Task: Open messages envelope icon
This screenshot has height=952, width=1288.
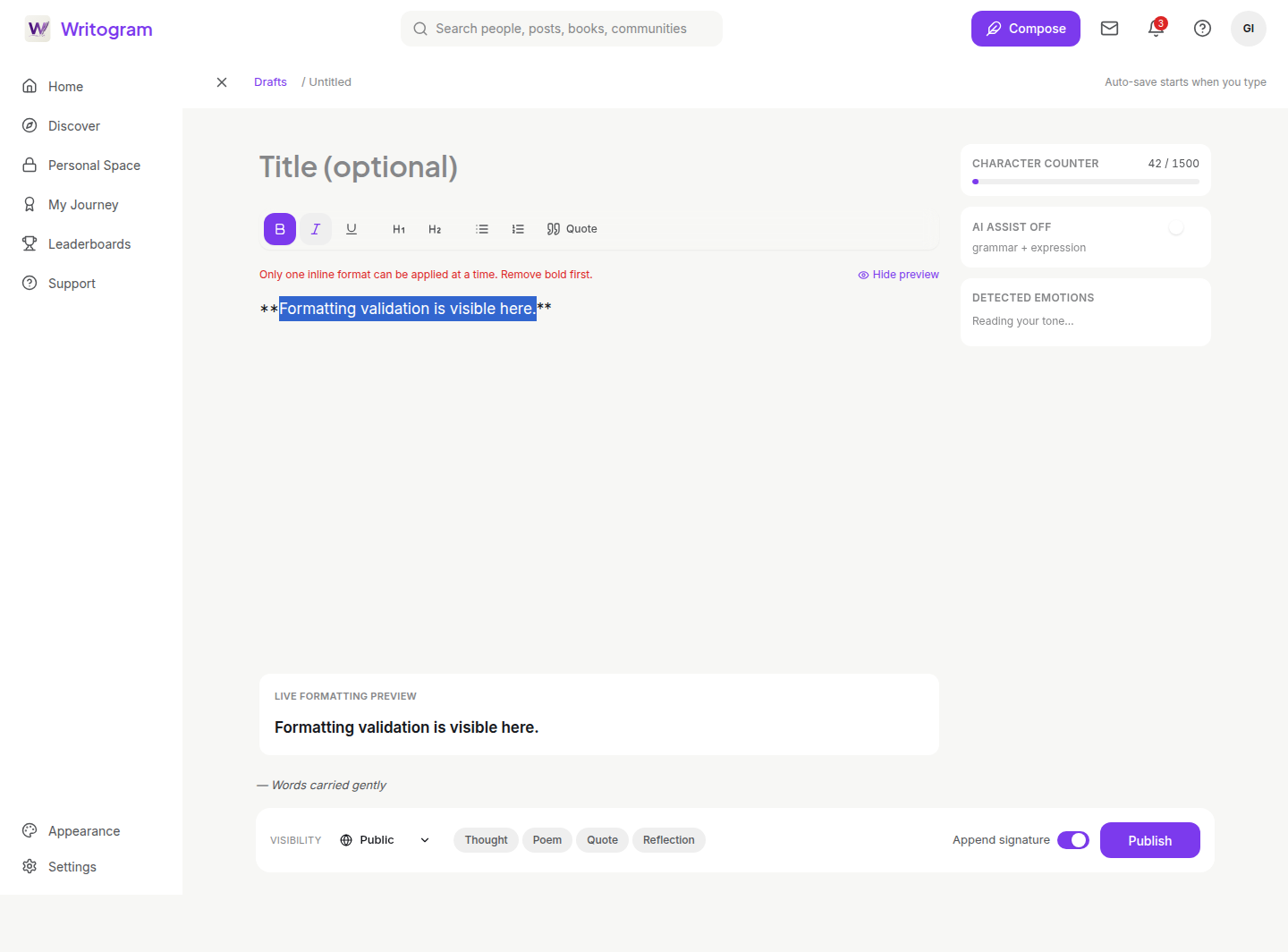Action: [x=1110, y=29]
